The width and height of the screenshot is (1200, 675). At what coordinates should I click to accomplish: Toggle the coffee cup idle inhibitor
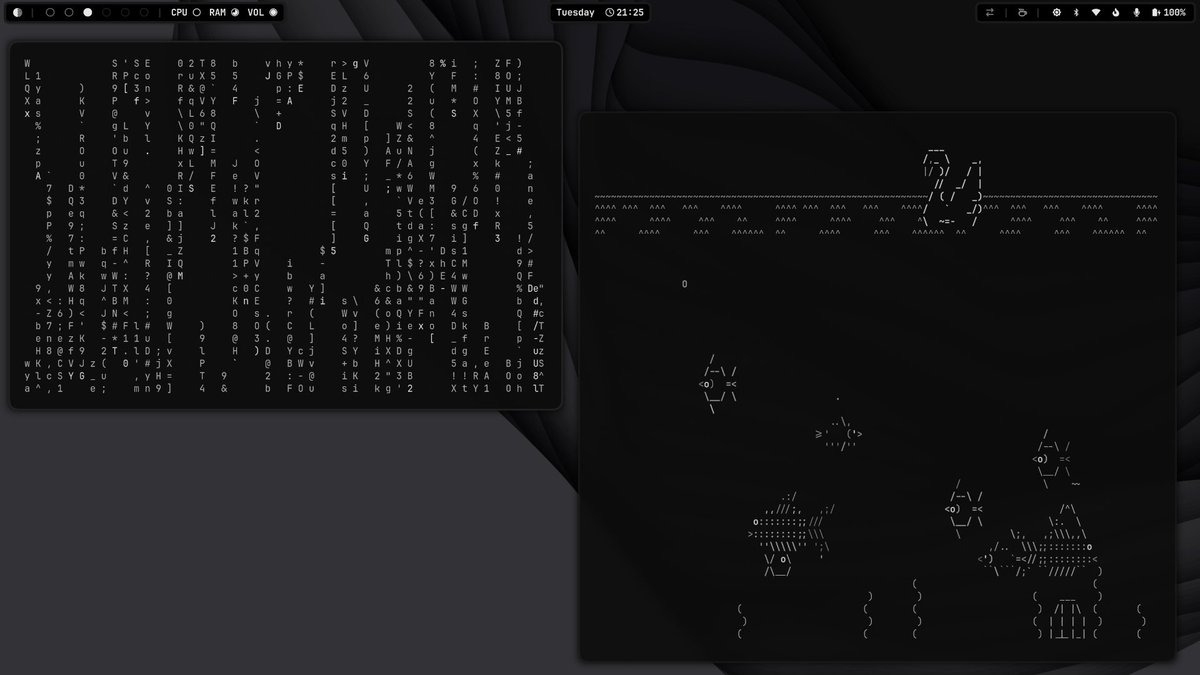pos(1021,12)
